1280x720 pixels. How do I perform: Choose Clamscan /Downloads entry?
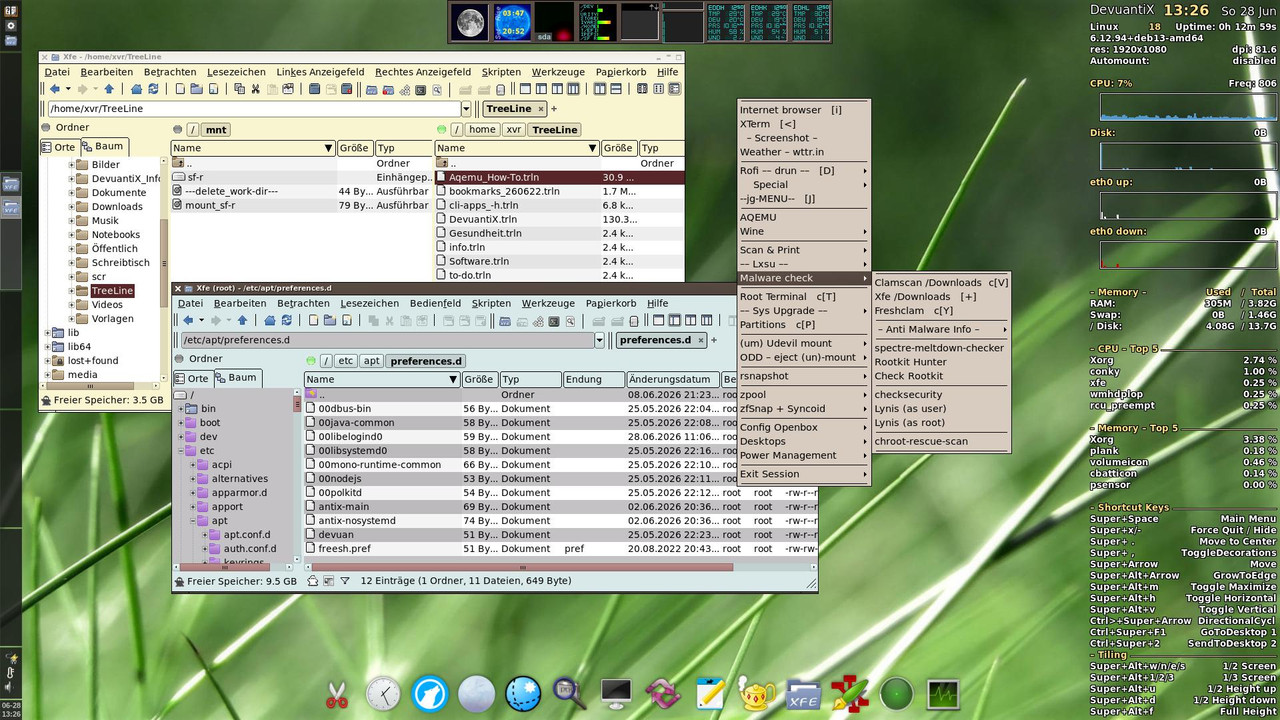(x=941, y=283)
